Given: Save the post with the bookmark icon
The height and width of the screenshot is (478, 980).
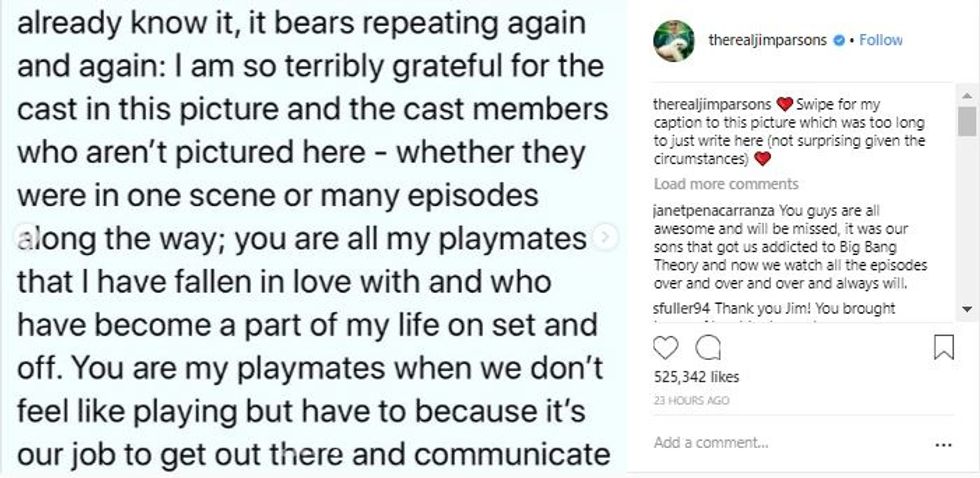Looking at the screenshot, I should (x=943, y=347).
